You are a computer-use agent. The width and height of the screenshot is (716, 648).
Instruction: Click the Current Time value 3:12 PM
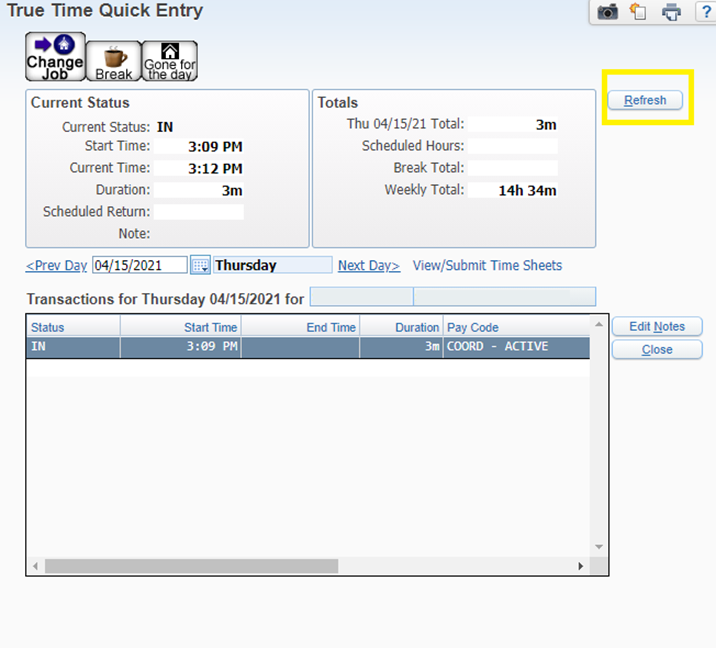click(199, 169)
